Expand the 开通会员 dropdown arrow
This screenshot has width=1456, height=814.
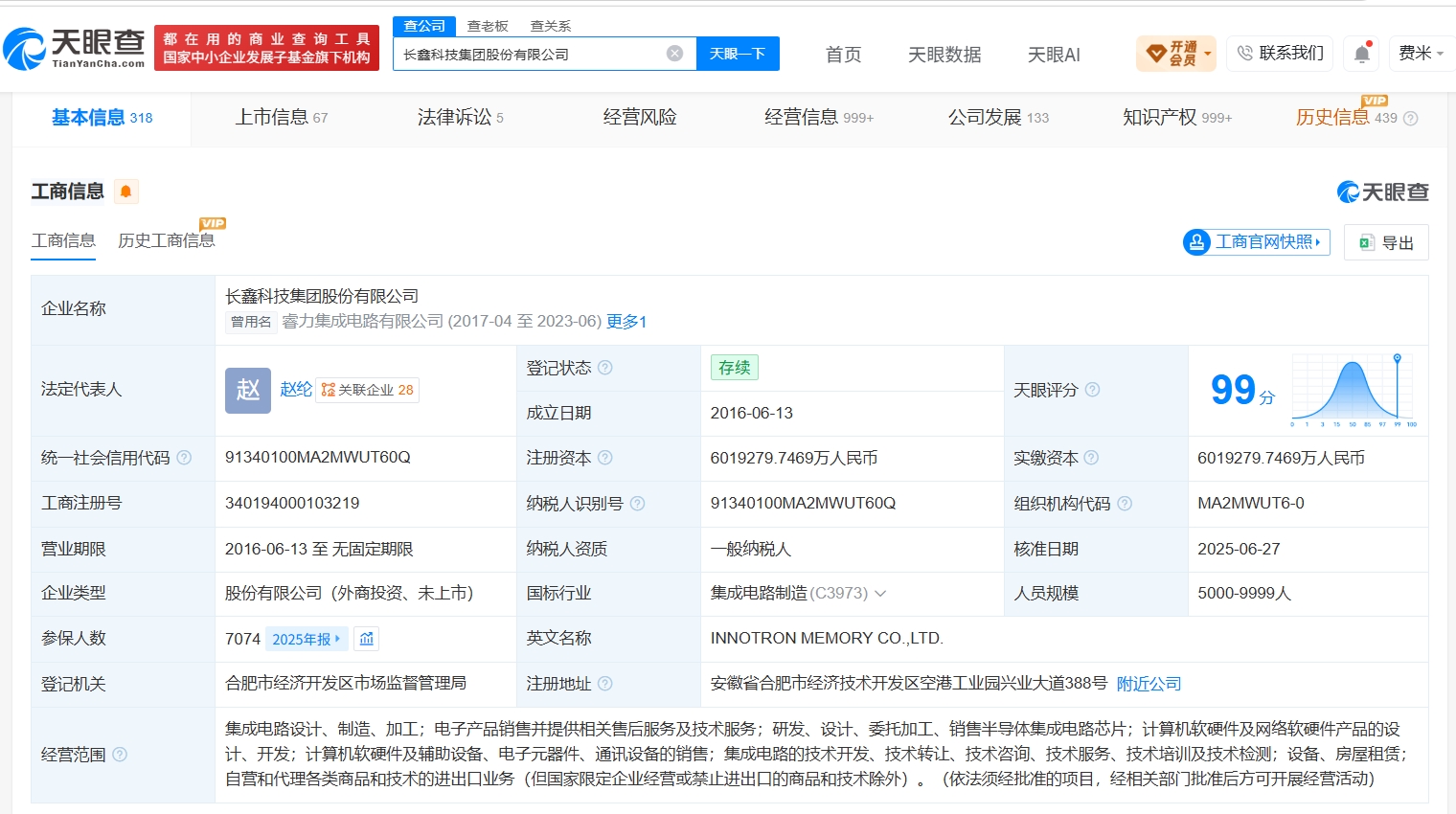coord(1208,54)
